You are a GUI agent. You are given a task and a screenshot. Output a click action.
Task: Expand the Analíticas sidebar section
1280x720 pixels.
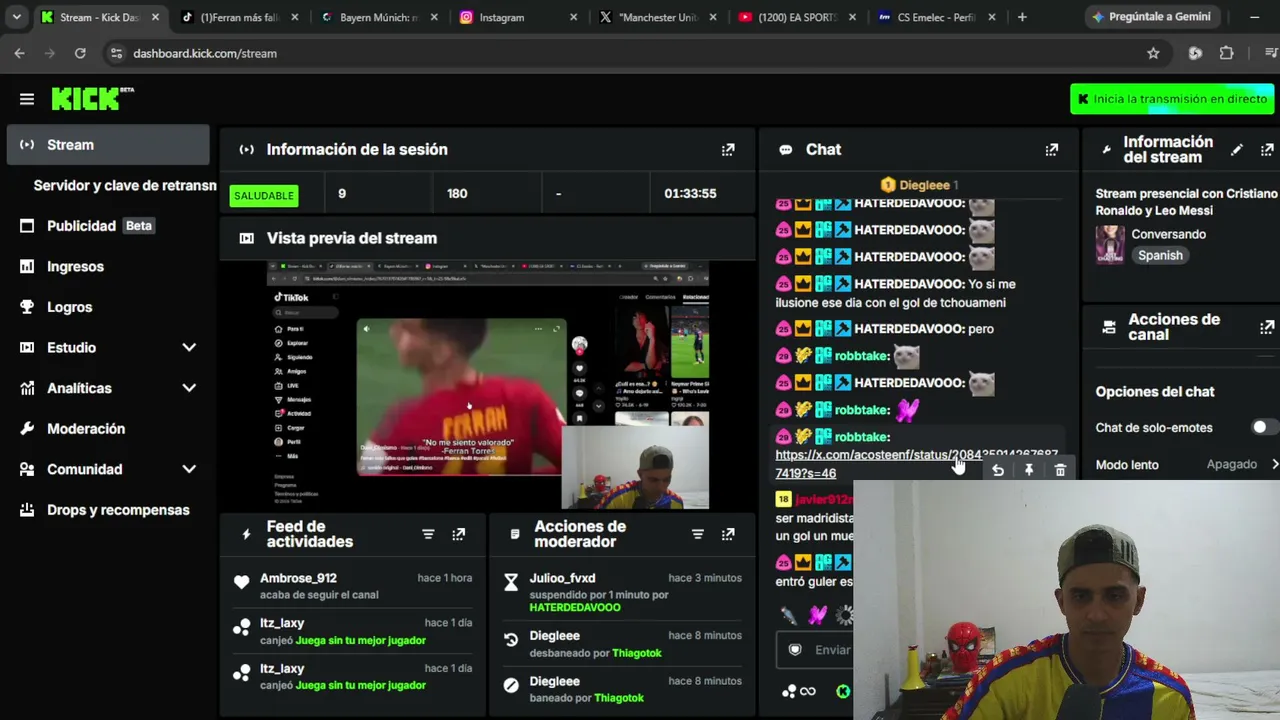189,388
